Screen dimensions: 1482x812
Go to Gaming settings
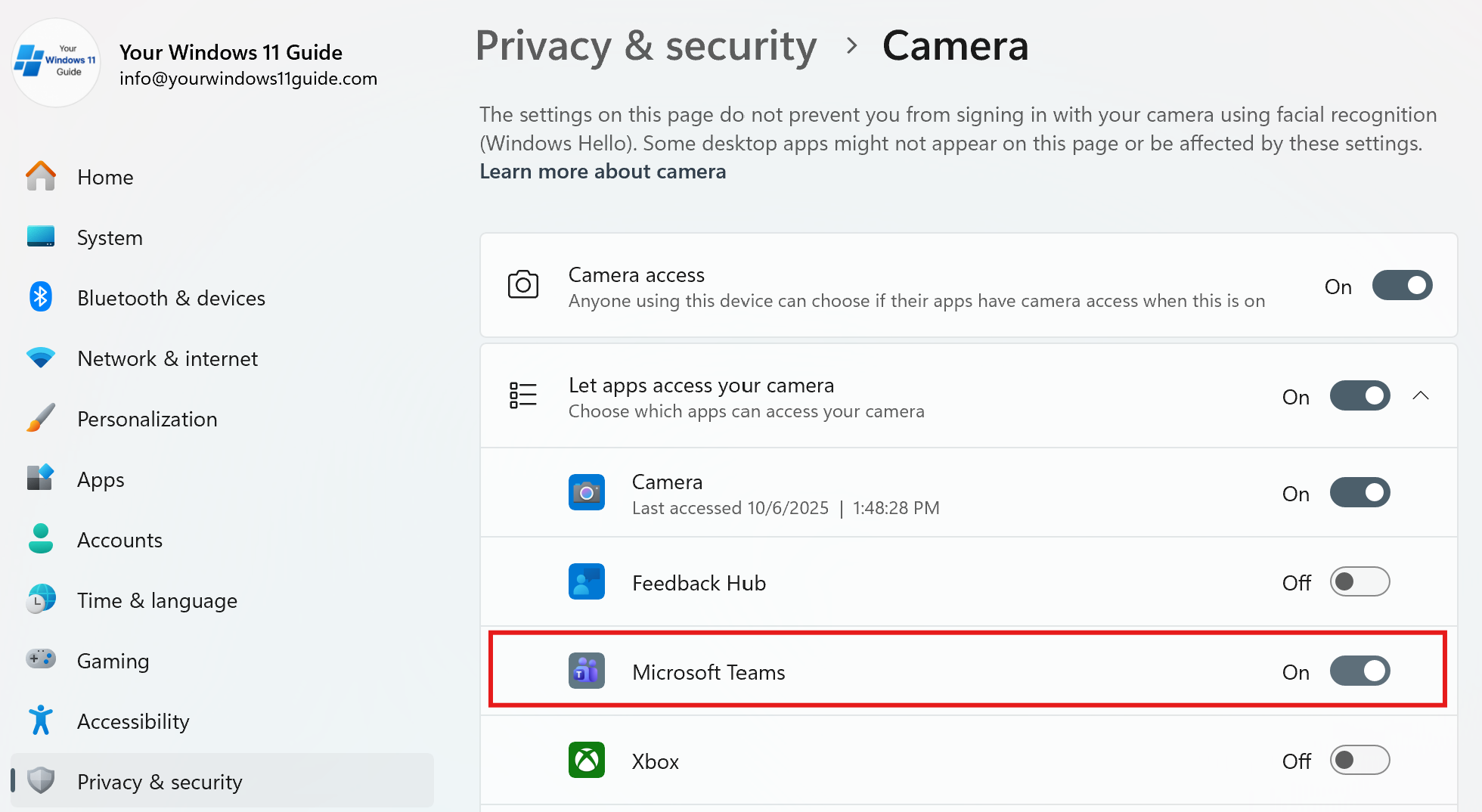pos(222,660)
